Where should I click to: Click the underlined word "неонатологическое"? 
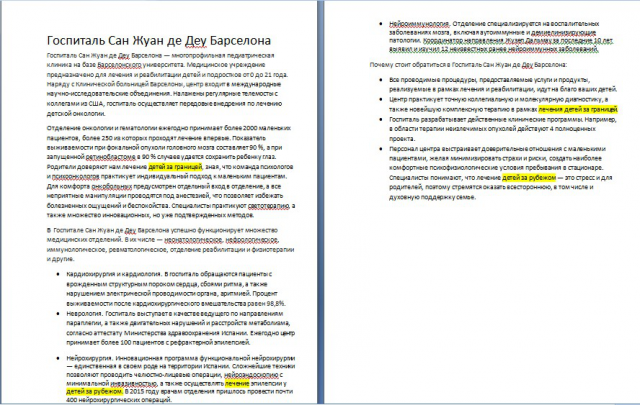coord(193,240)
